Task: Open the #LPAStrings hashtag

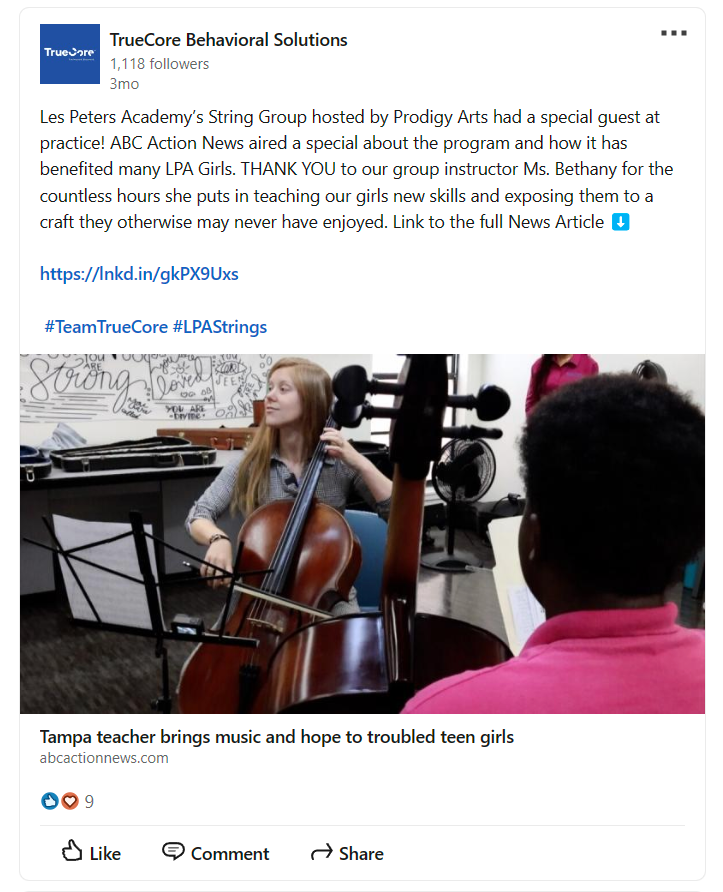Action: pyautogui.click(x=220, y=327)
